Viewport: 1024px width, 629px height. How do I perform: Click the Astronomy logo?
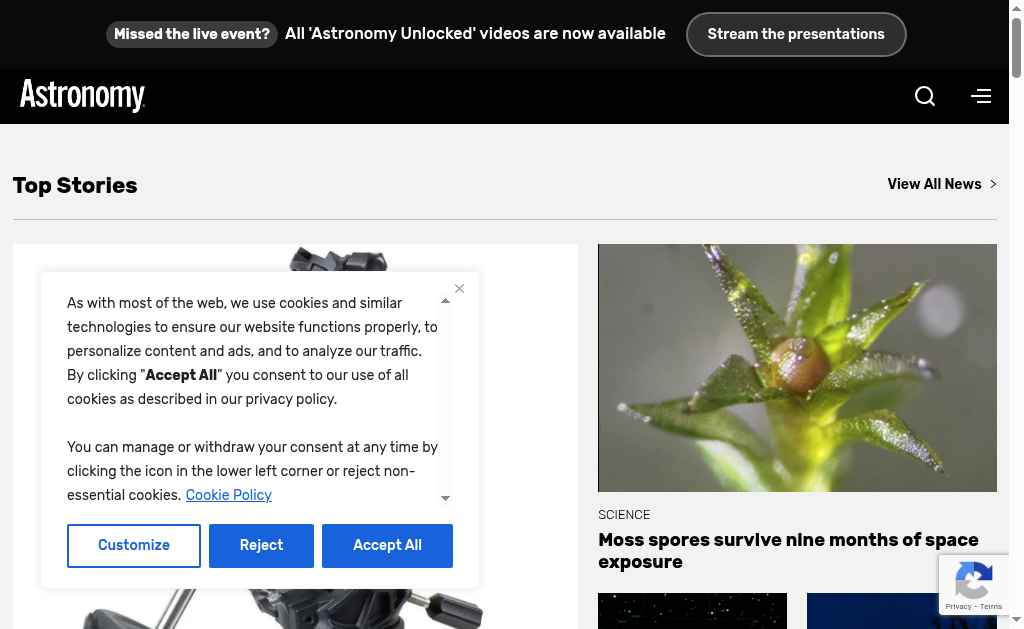point(82,96)
